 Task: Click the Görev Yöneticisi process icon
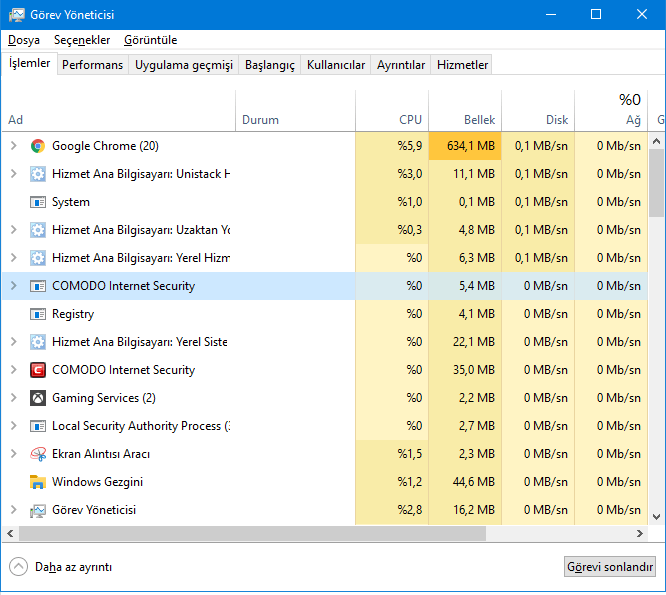pyautogui.click(x=38, y=510)
